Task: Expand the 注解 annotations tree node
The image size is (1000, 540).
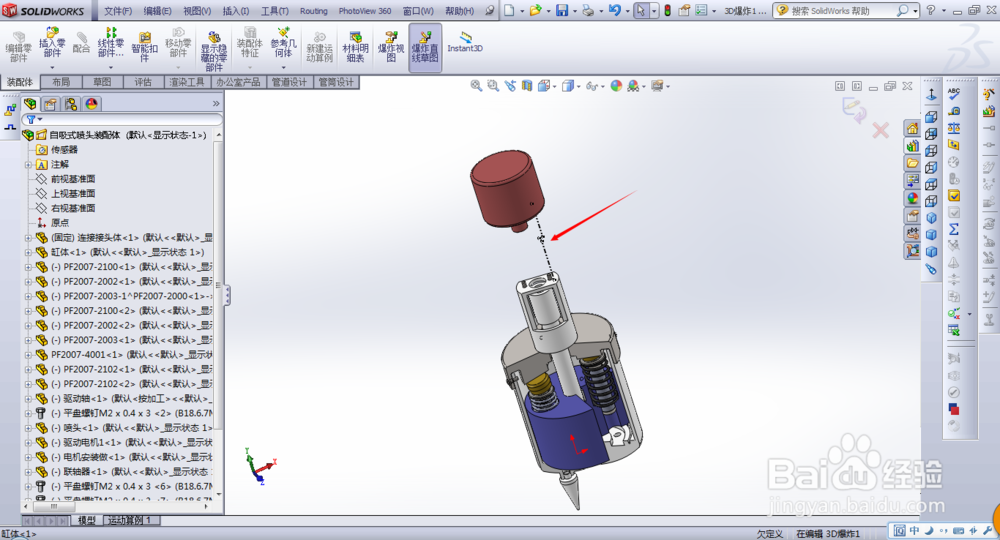Action: [x=28, y=164]
